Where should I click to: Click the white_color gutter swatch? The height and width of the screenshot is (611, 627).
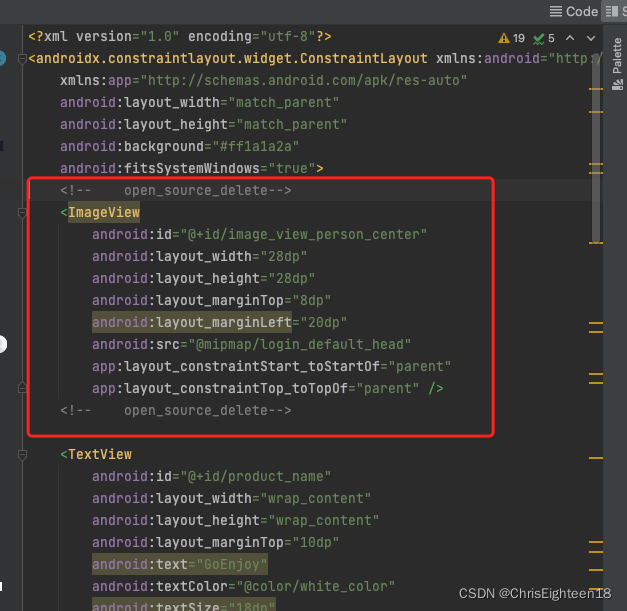(1, 587)
